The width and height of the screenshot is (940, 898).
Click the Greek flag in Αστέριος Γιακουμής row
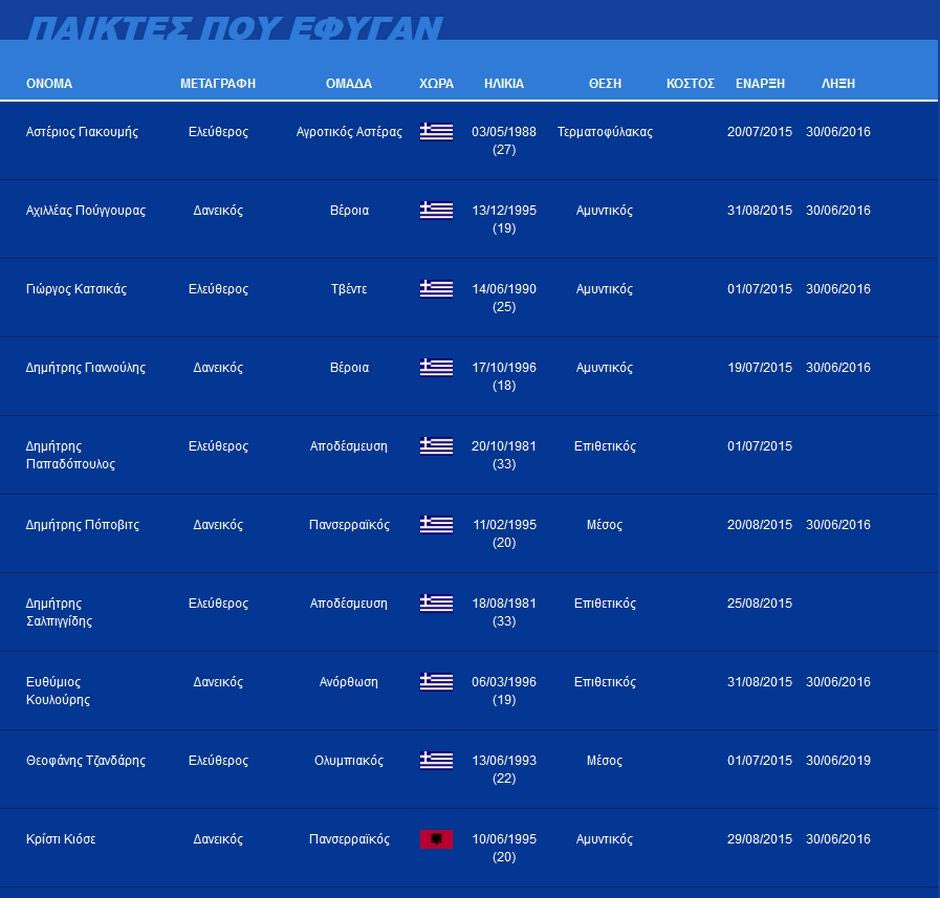(436, 132)
